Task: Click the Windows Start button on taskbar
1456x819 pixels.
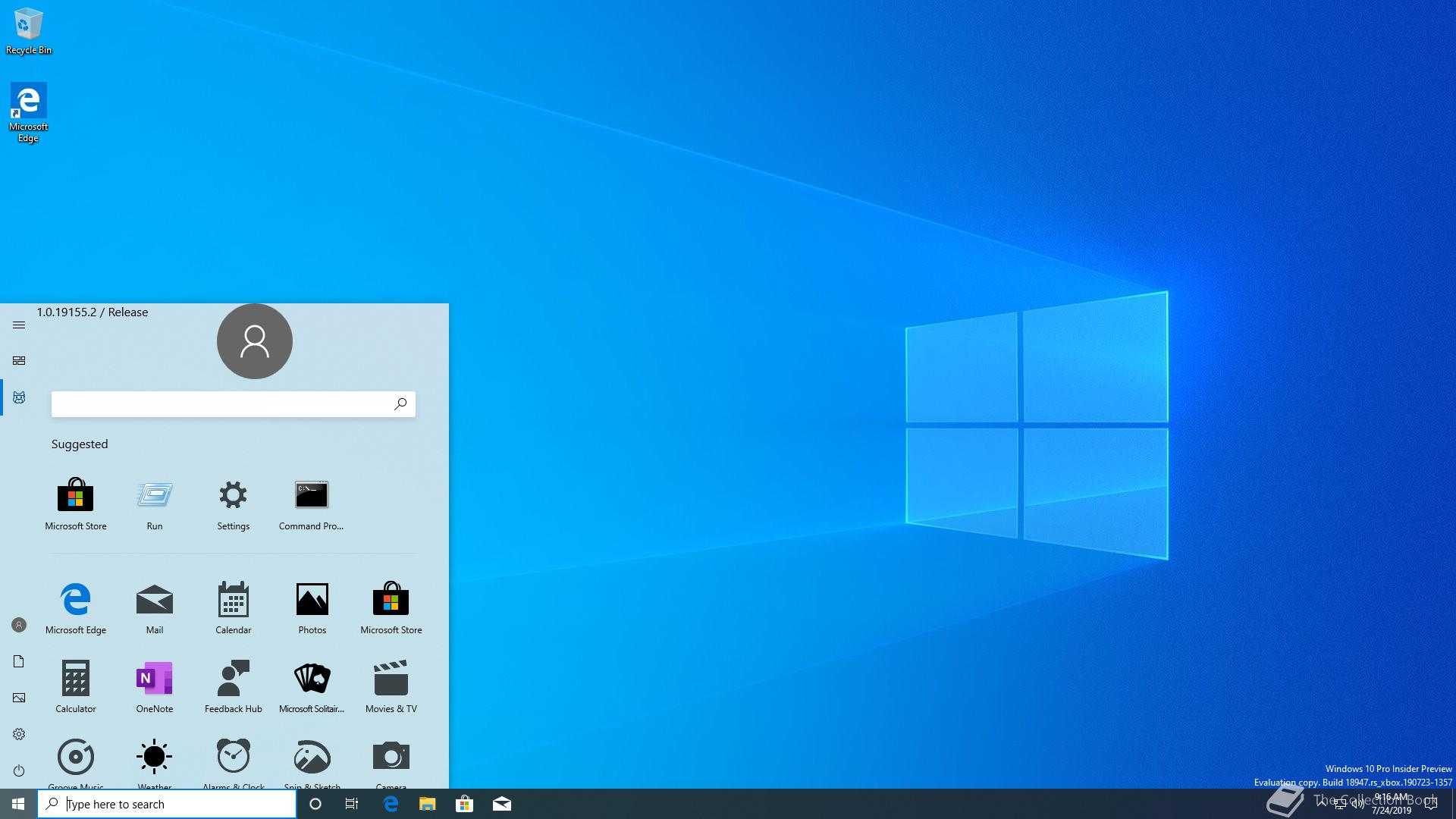Action: click(x=18, y=804)
